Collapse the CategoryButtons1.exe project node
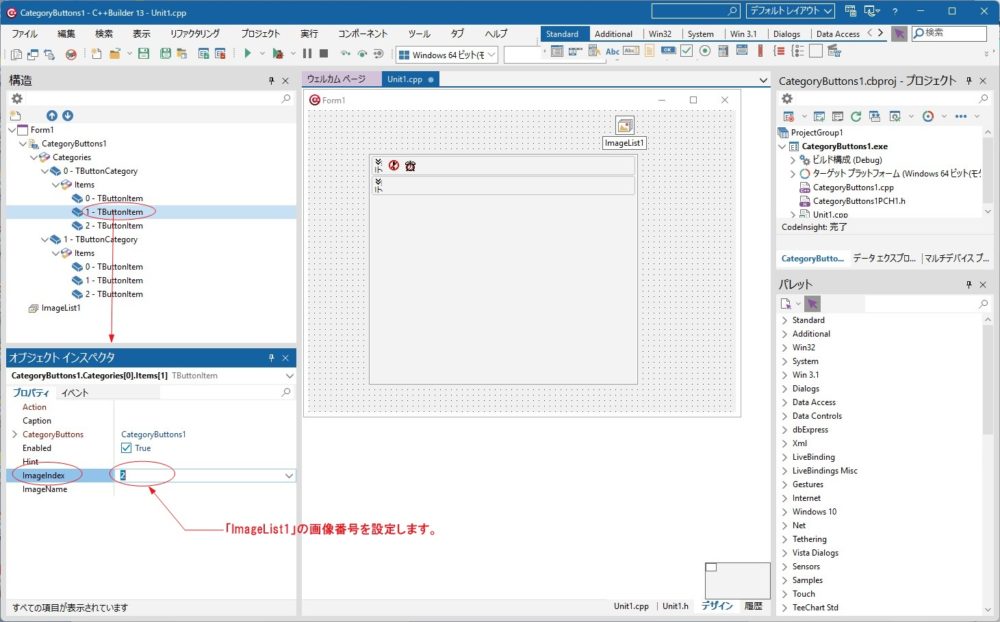 pos(783,146)
